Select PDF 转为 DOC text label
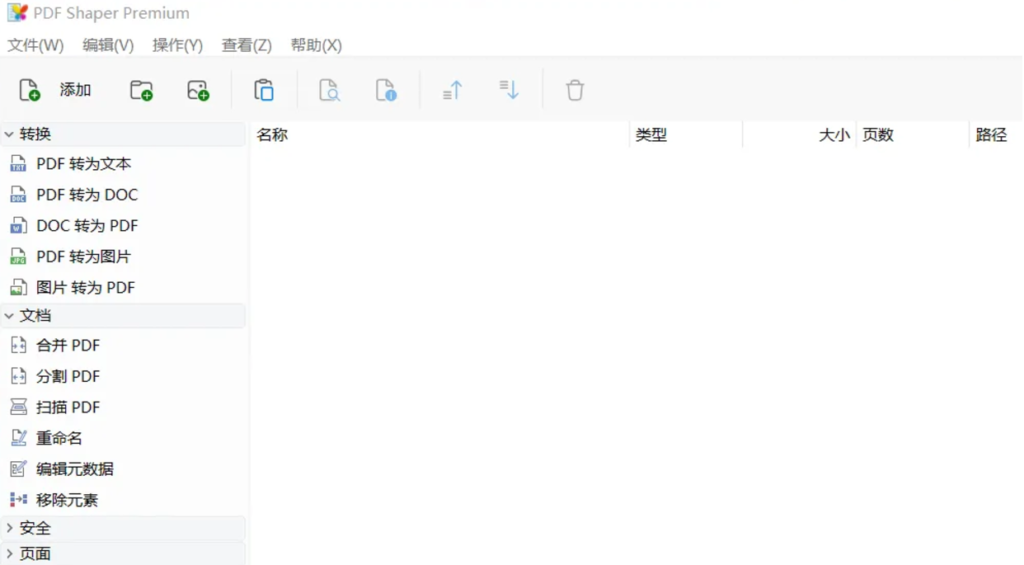 pos(87,195)
